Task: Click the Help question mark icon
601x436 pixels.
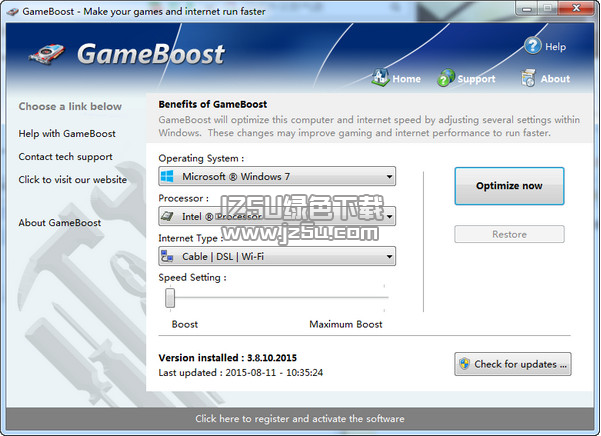Action: 532,46
